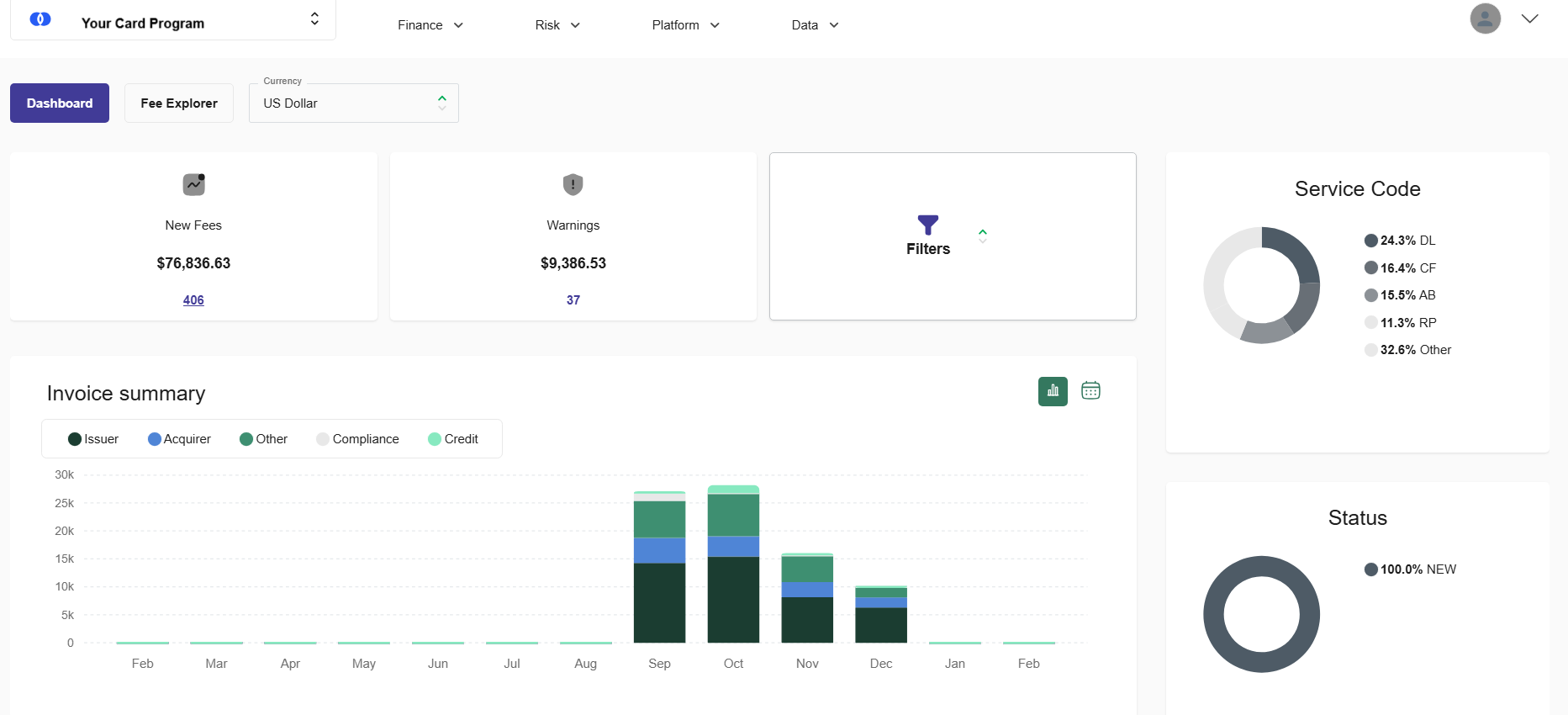Screen dimensions: 1568x715
Task: Open the Platform menu
Action: [686, 25]
